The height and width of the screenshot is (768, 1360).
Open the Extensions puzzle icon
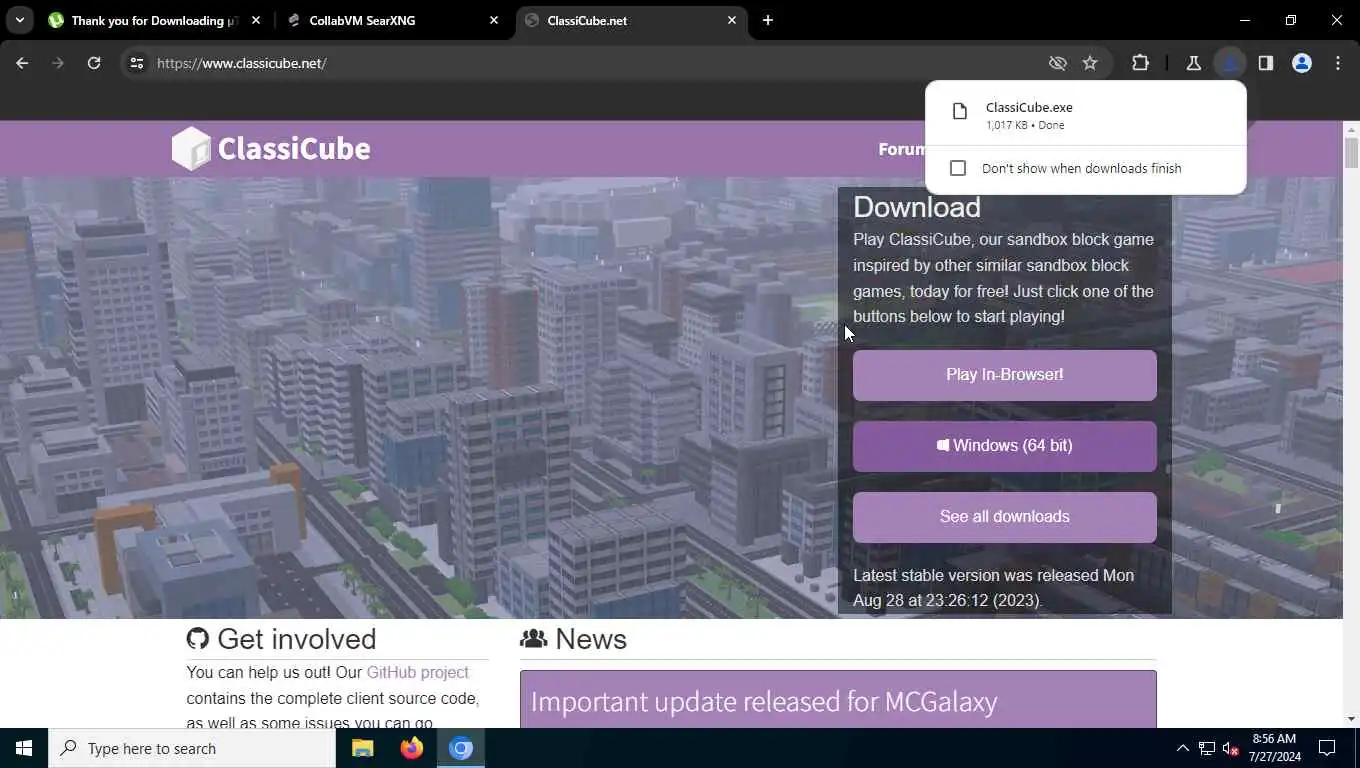[1140, 63]
